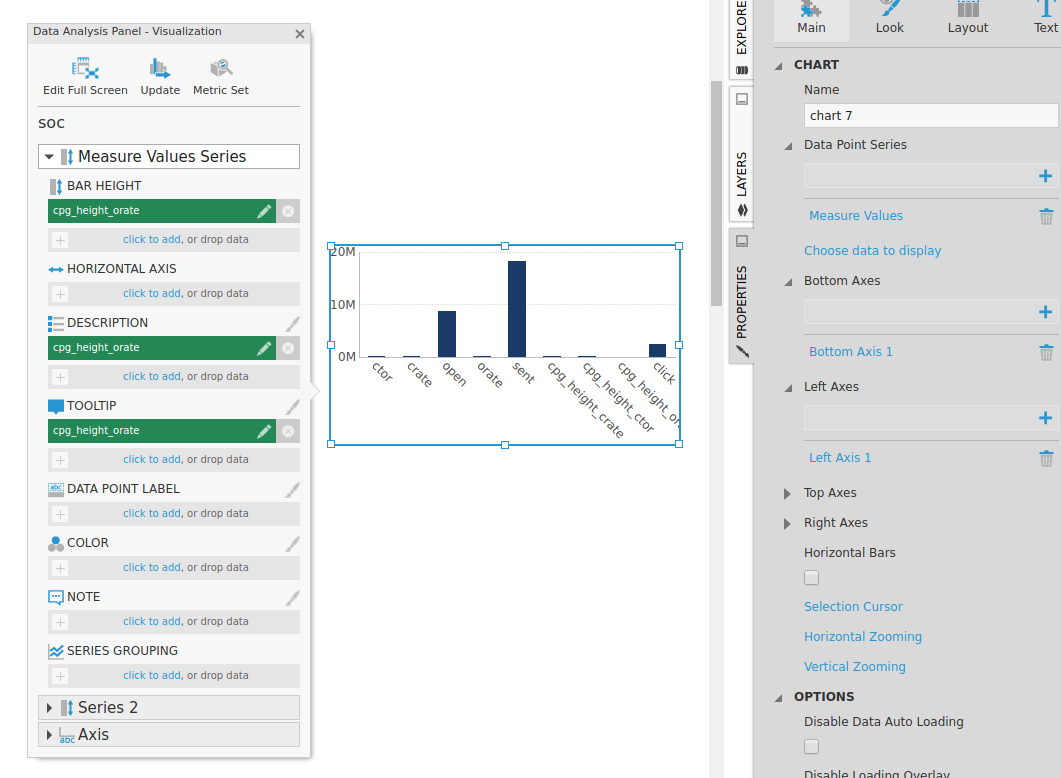Toggle the Horizontal Bars checkbox
1061x778 pixels.
point(811,578)
